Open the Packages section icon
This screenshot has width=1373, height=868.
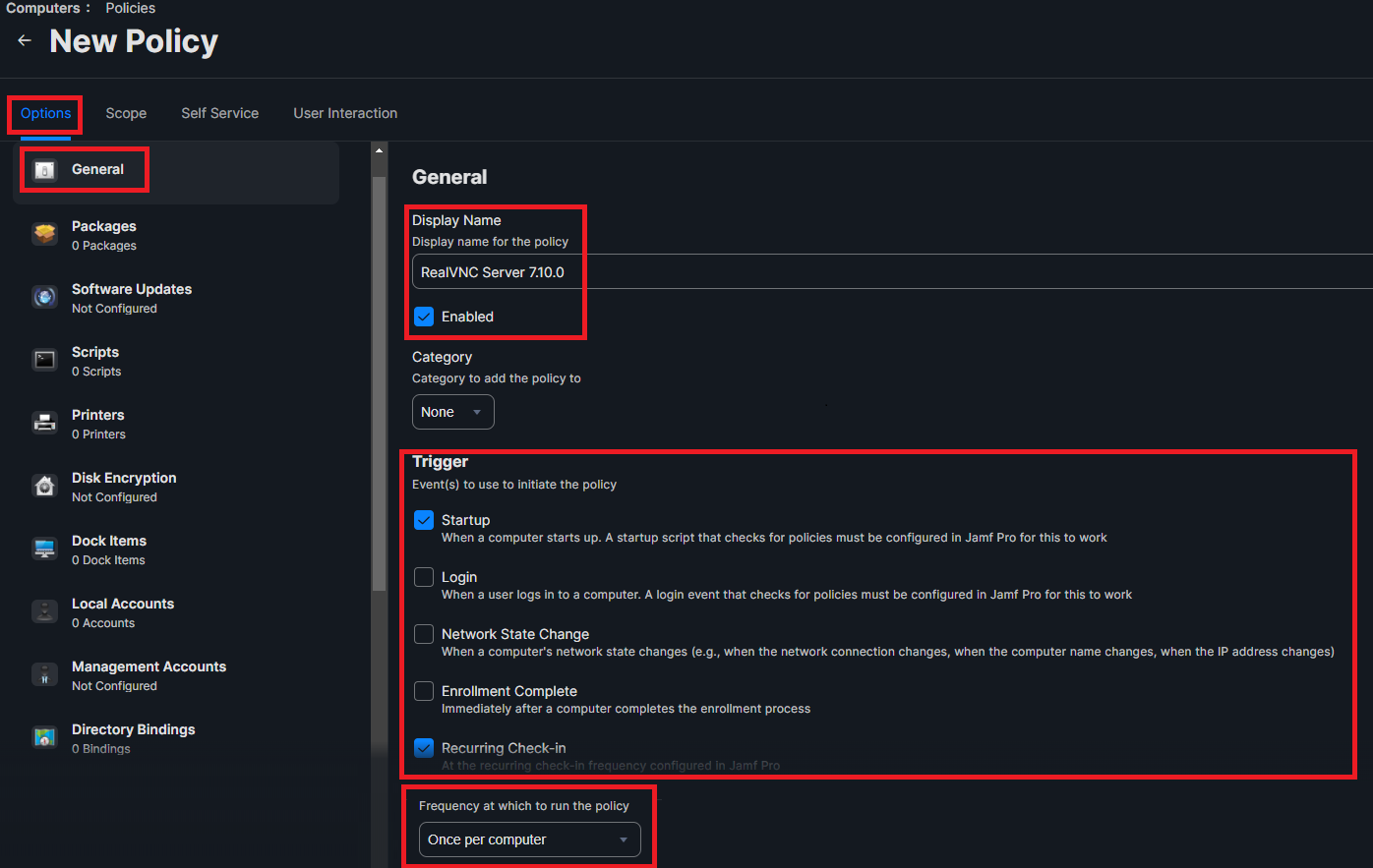tap(45, 234)
